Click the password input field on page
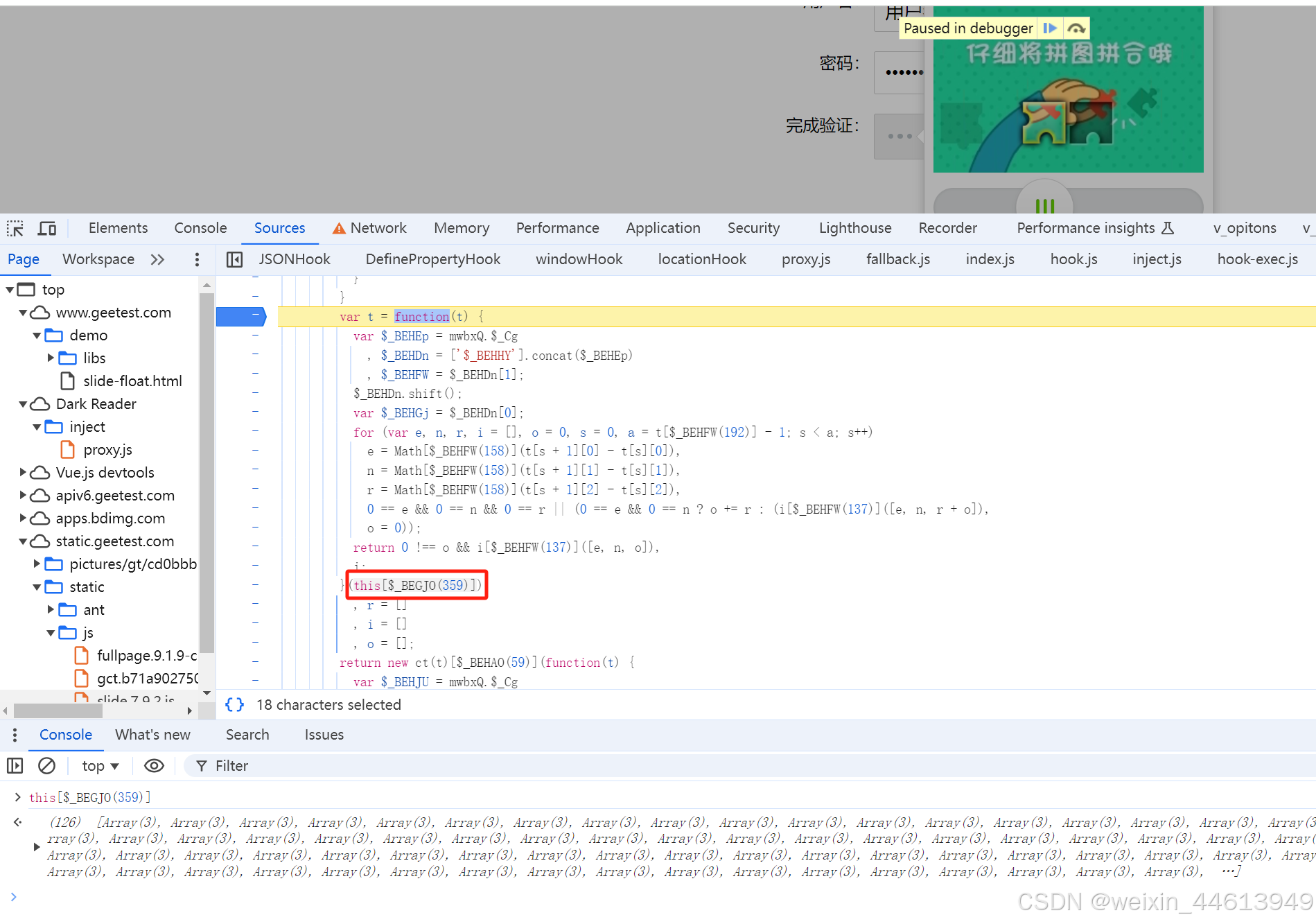The width and height of the screenshot is (1316, 924). point(900,72)
